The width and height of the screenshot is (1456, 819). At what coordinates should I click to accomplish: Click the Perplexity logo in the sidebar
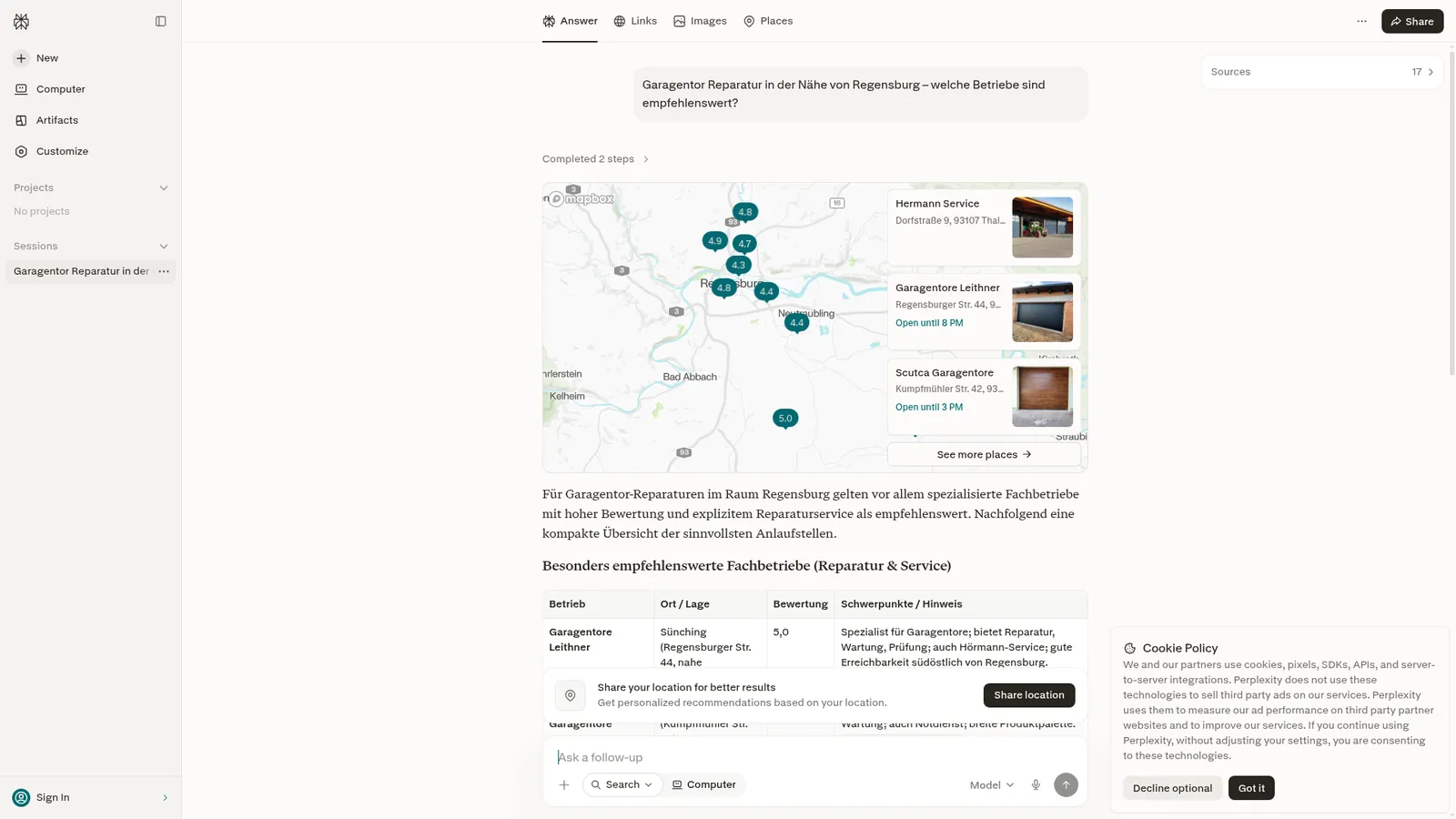point(21,21)
